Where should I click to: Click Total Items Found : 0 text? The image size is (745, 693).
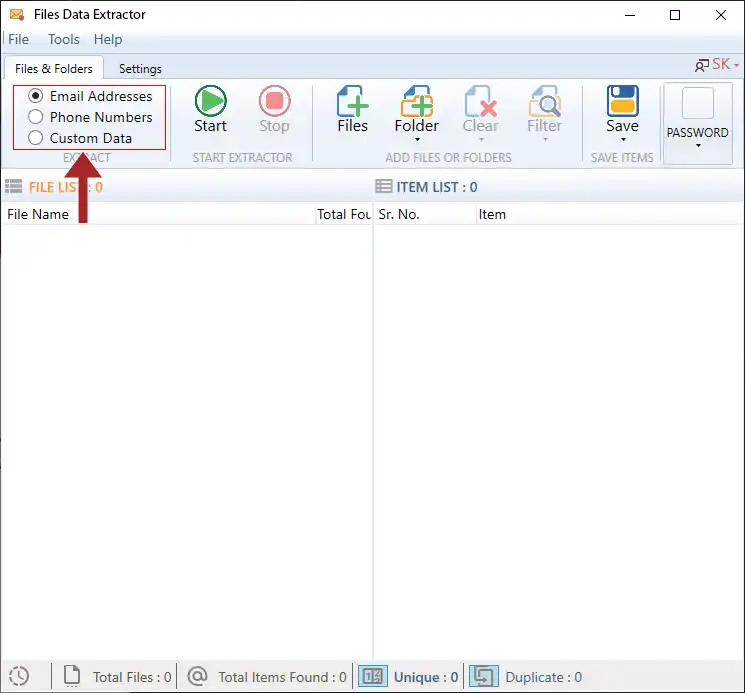282,677
